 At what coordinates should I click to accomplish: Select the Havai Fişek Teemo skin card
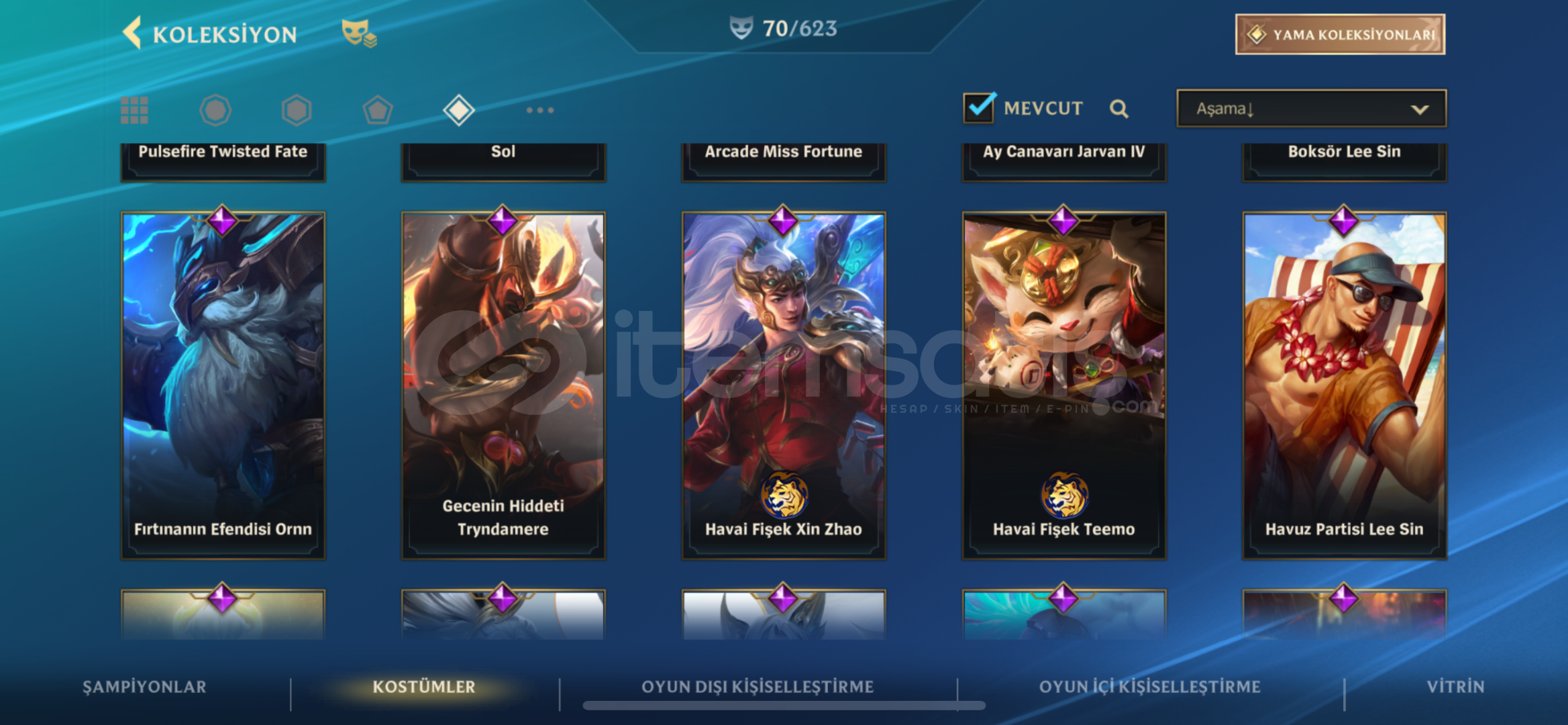1064,385
